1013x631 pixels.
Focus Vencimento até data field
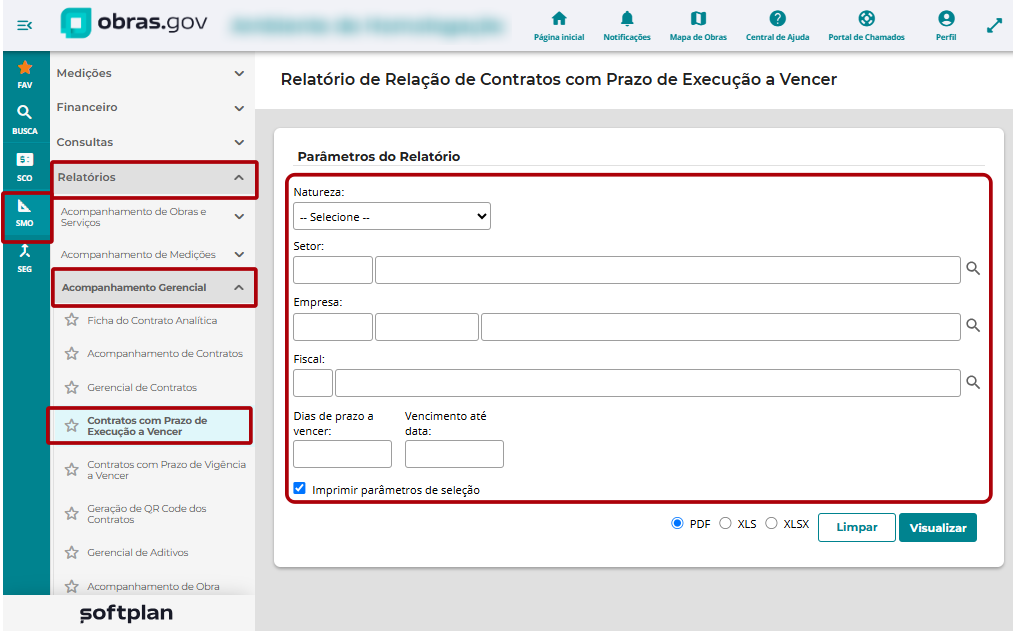(454, 454)
